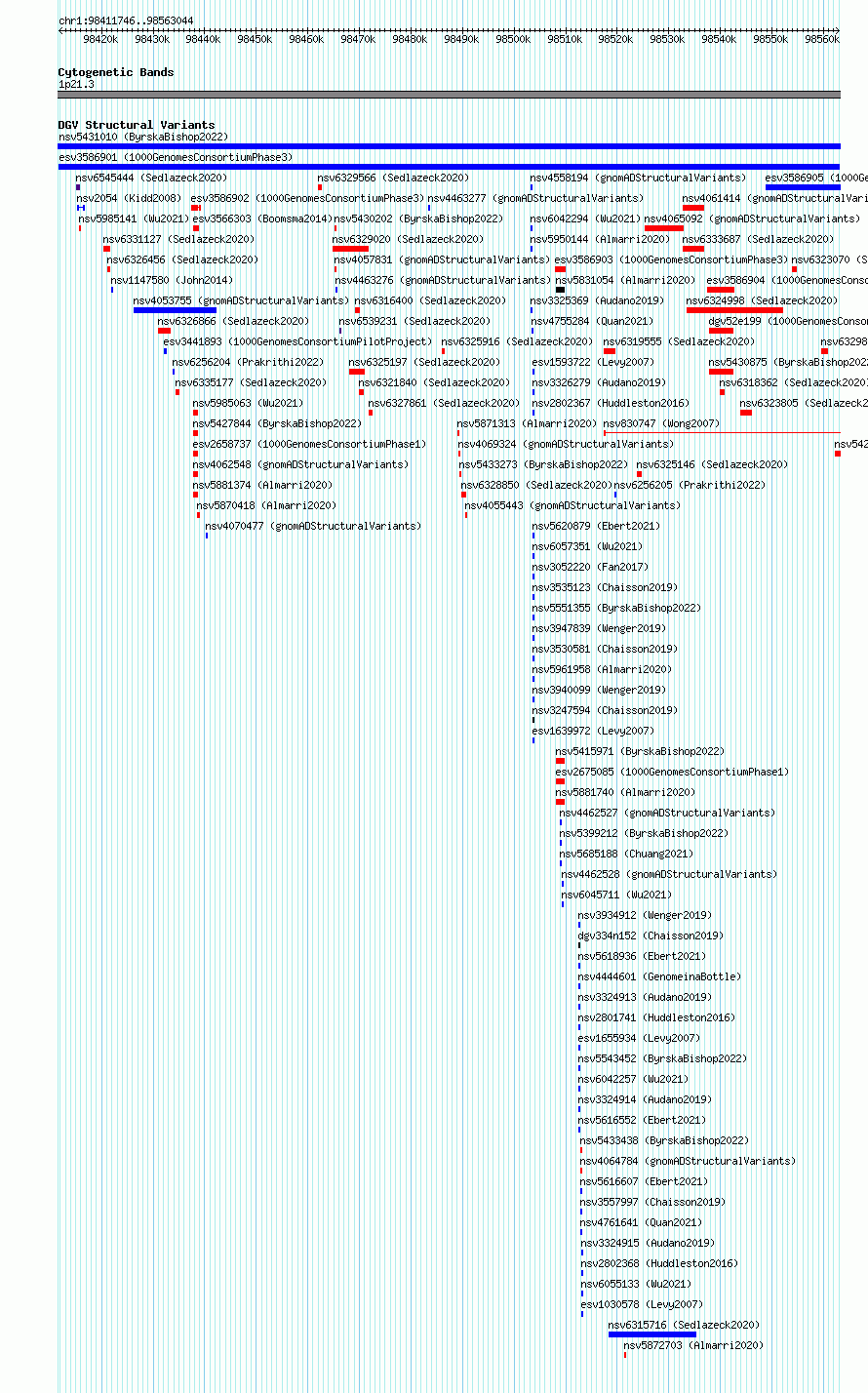
Task: Click nsv1147580 (John2014) label
Action: [172, 281]
